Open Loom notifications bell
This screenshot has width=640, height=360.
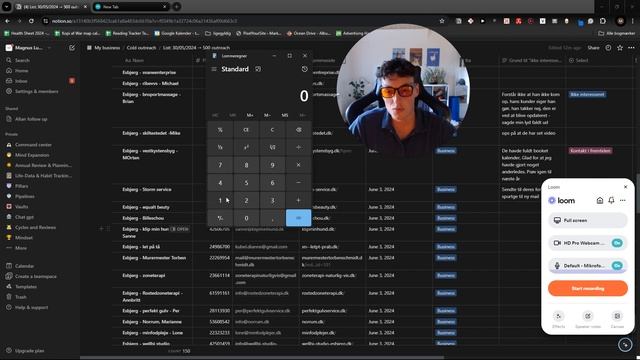click(x=611, y=200)
